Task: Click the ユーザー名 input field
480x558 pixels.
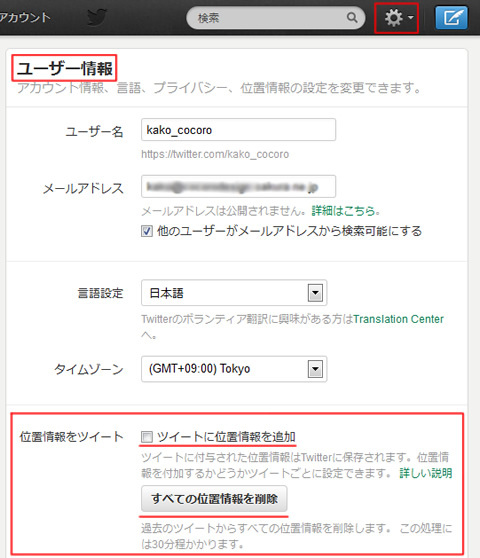Action: tap(238, 130)
